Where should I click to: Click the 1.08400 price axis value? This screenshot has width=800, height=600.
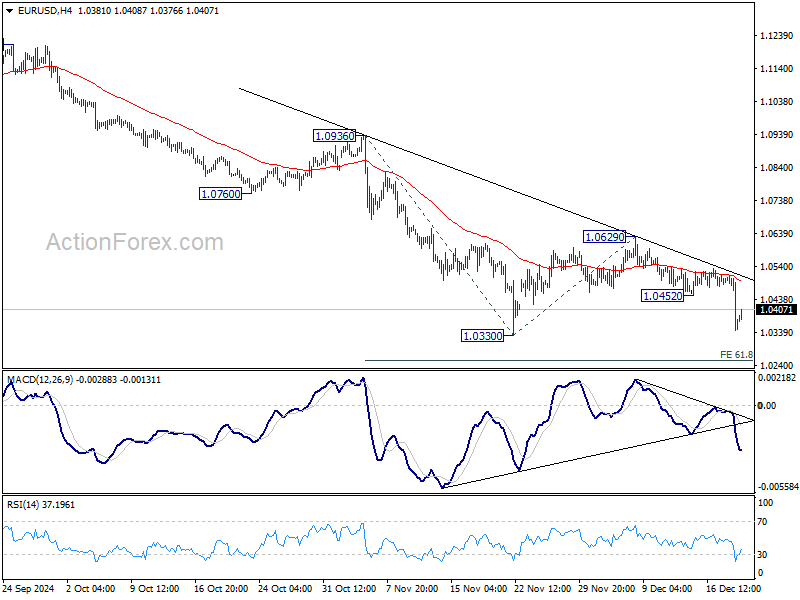777,168
